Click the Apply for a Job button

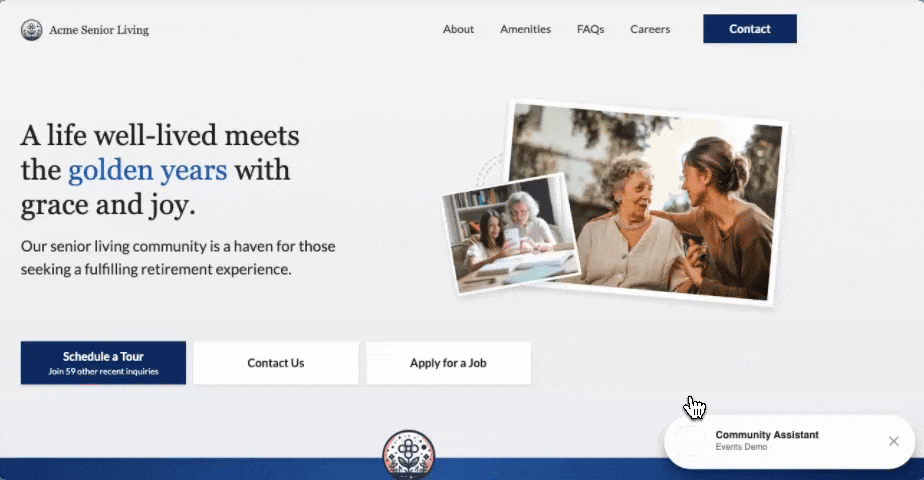click(448, 363)
